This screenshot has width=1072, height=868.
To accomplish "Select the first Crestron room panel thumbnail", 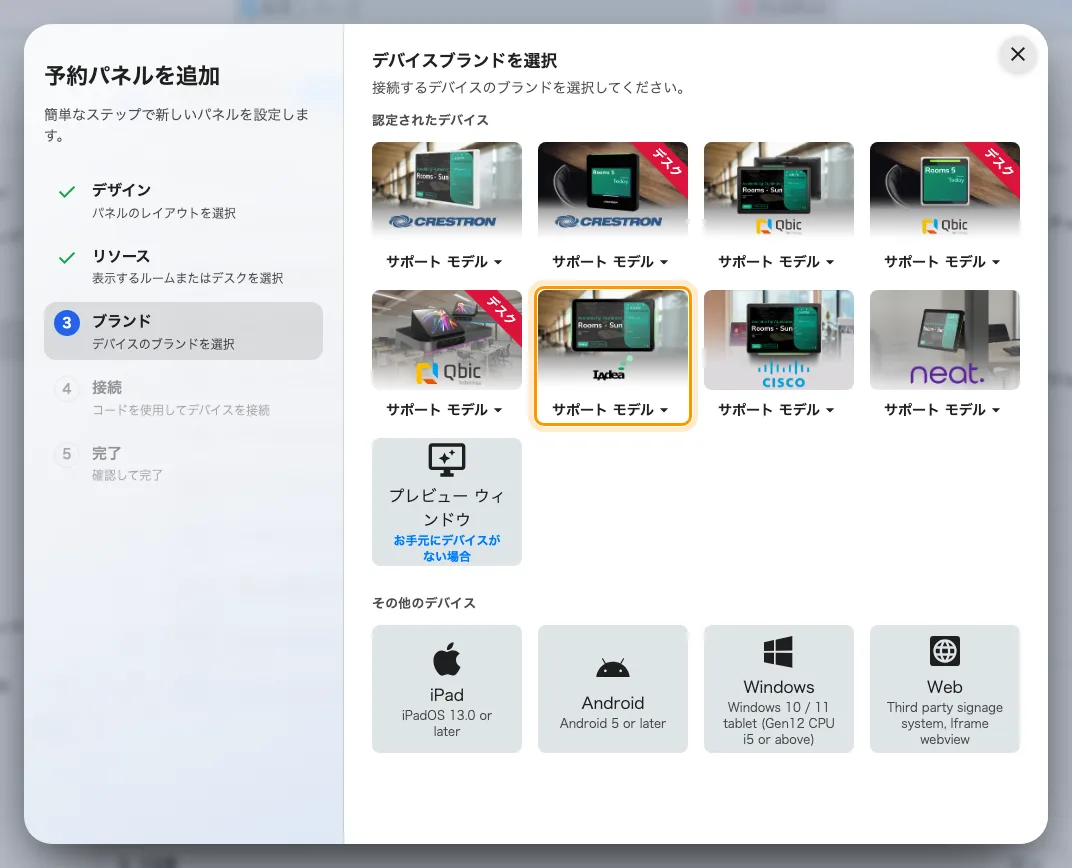I will tap(446, 189).
